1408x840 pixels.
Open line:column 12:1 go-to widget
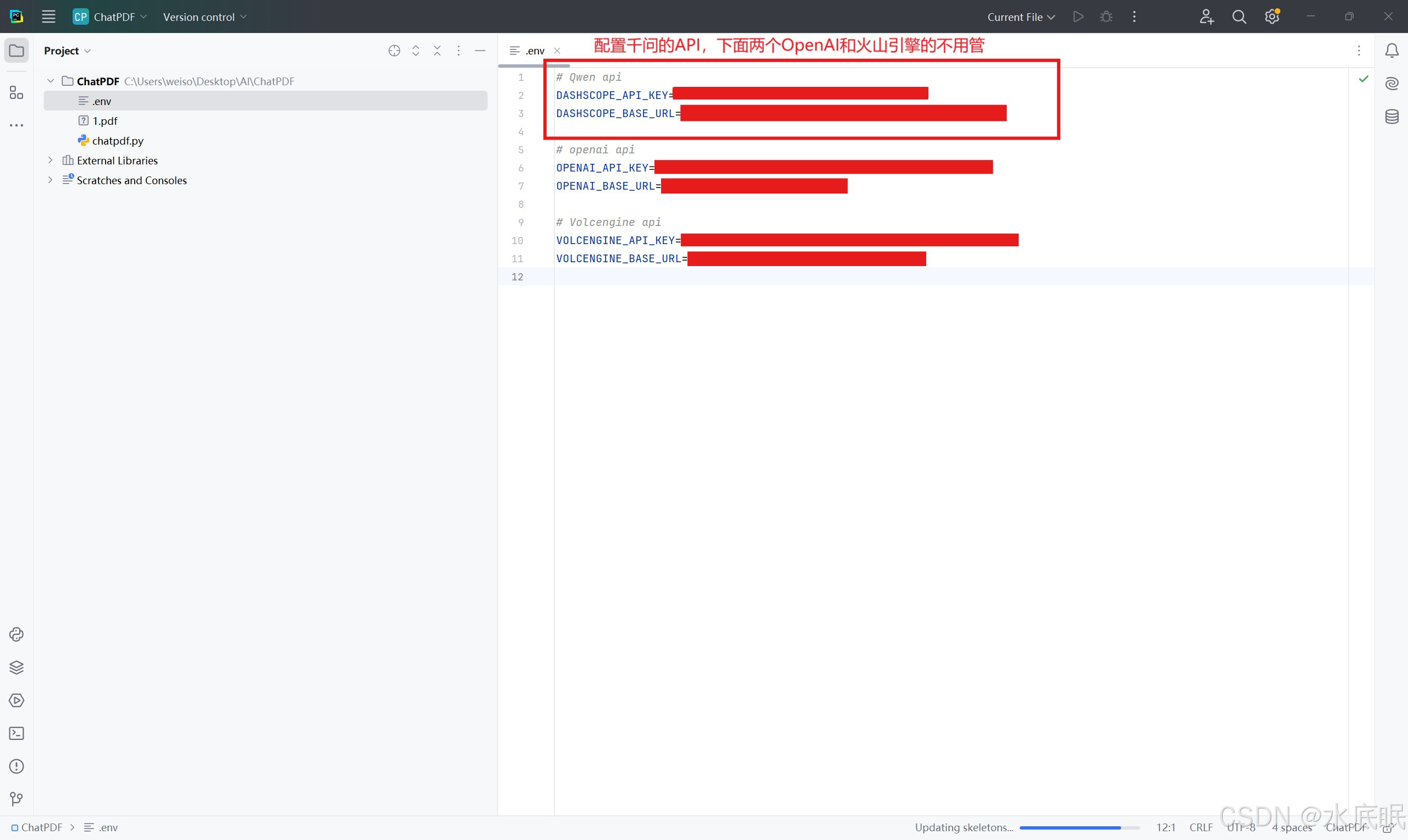[x=1165, y=827]
